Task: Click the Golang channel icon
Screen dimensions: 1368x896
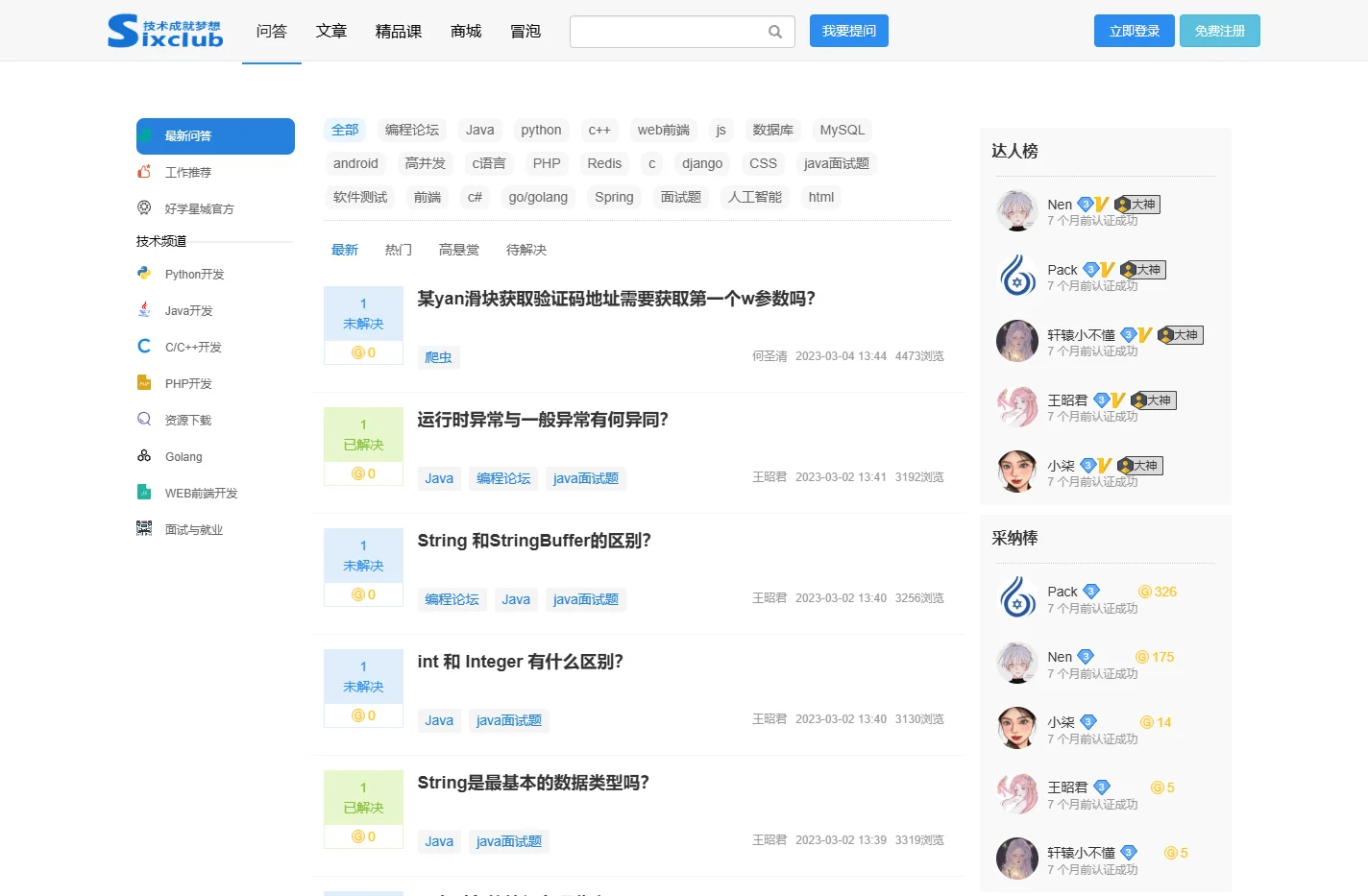Action: click(144, 456)
